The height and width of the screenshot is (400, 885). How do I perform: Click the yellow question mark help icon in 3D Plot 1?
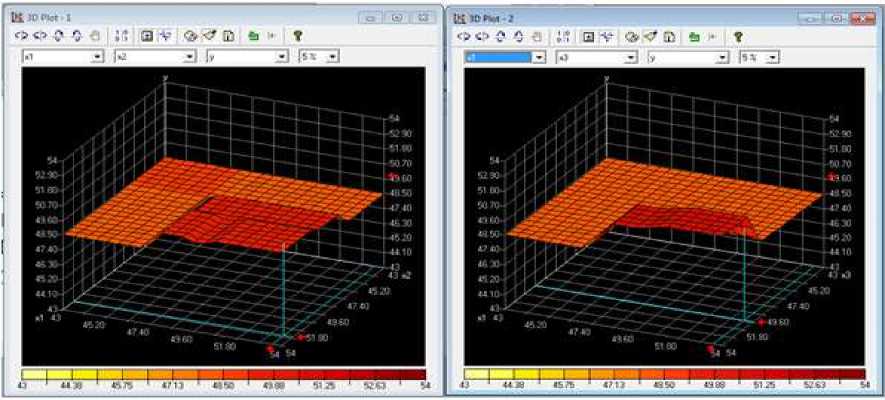[x=297, y=35]
